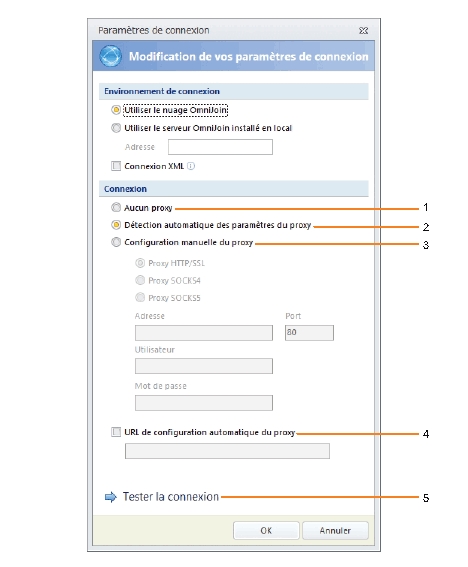Click the Port field showing 80

(309, 333)
